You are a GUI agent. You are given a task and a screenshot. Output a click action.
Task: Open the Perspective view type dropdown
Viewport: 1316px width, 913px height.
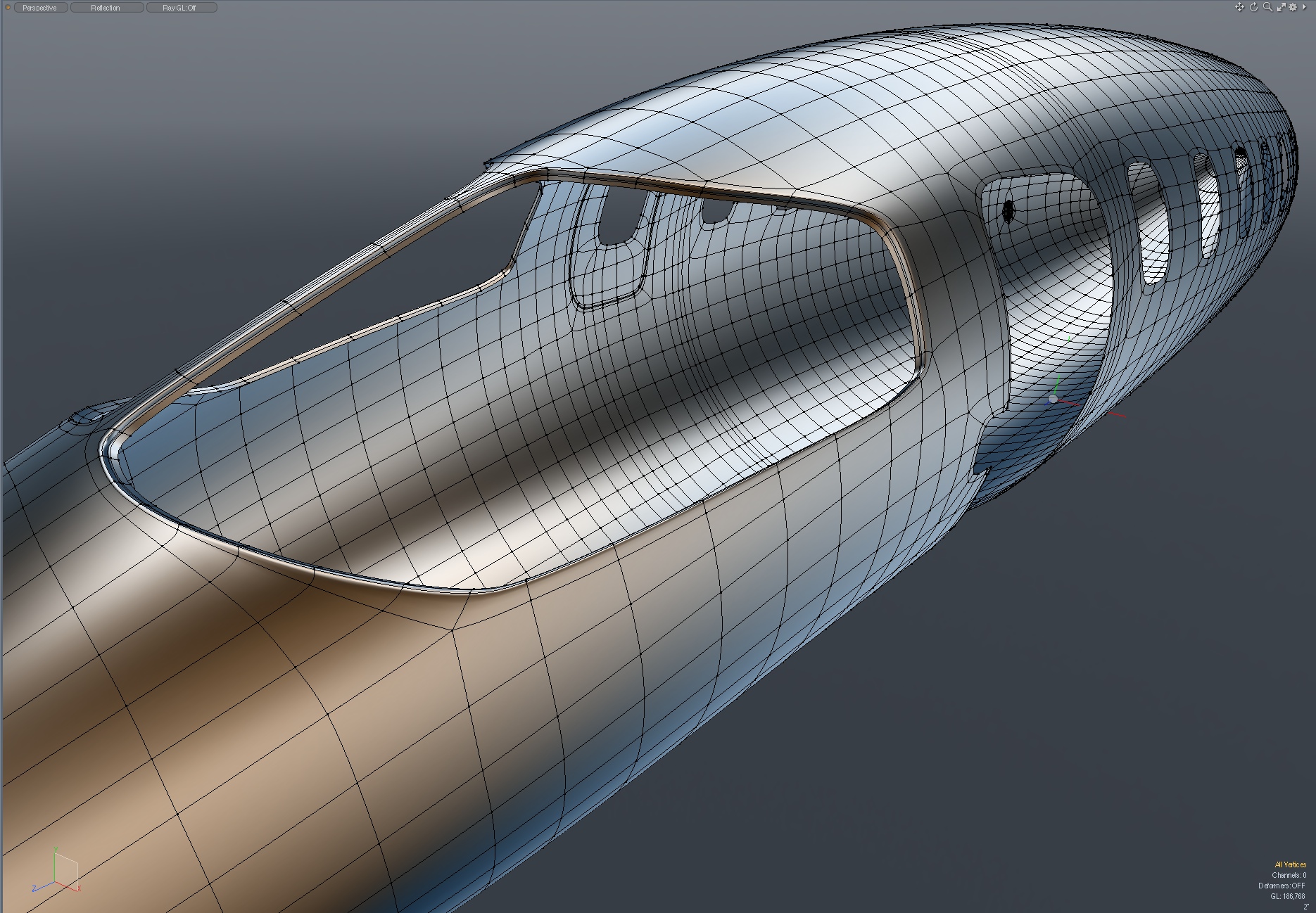point(40,8)
